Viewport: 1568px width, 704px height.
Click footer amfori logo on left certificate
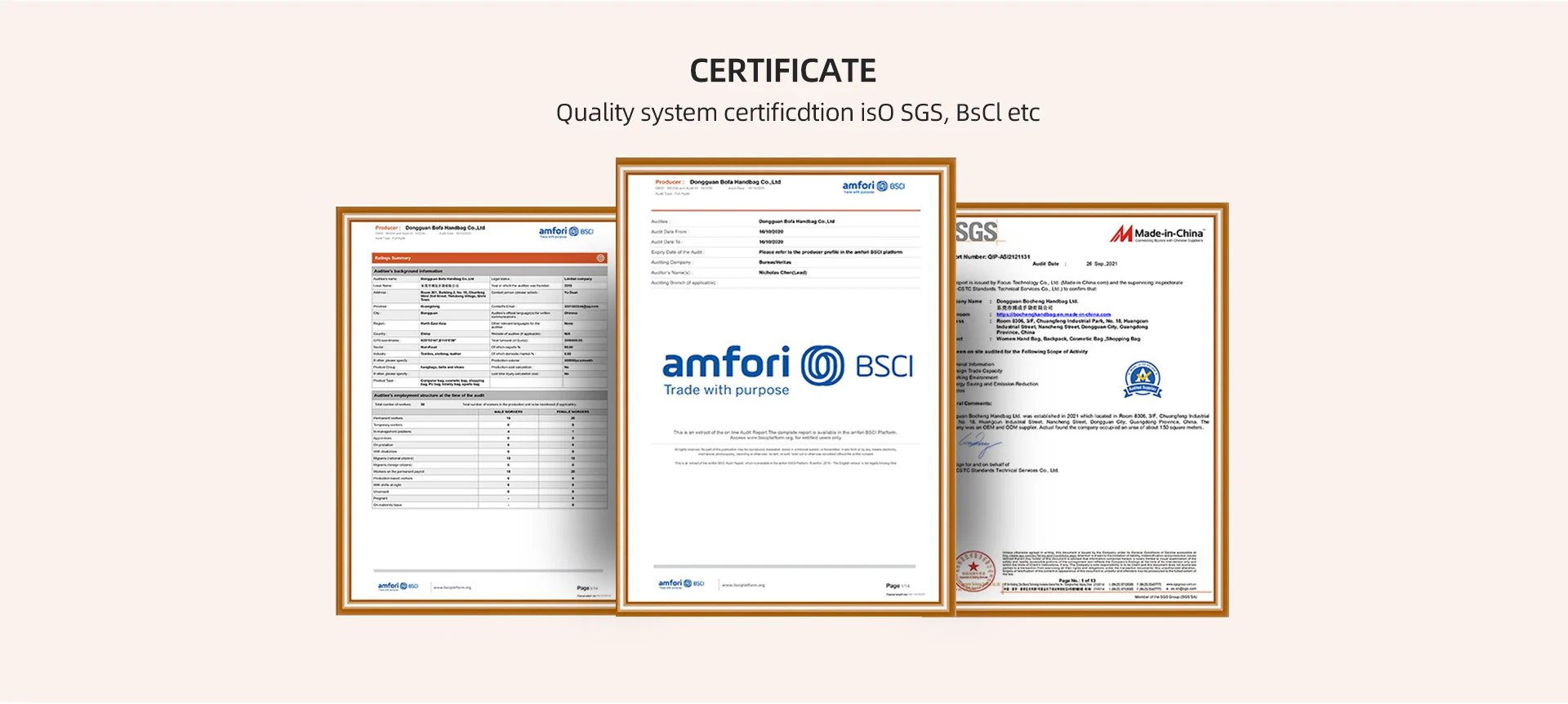tap(398, 586)
